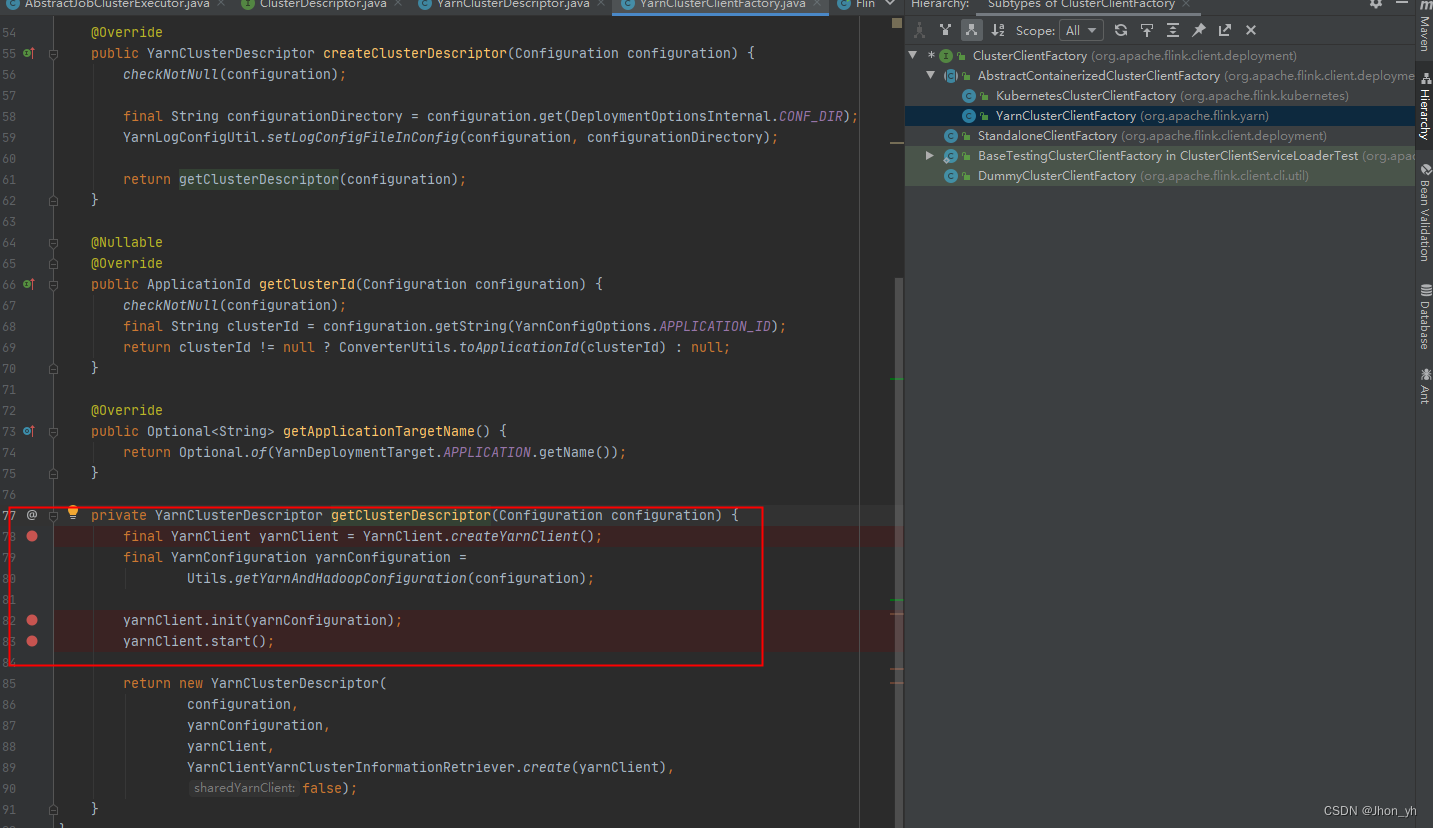Viewport: 1433px width, 828px height.
Task: Open the Bean Validation tool window
Action: 1424,212
